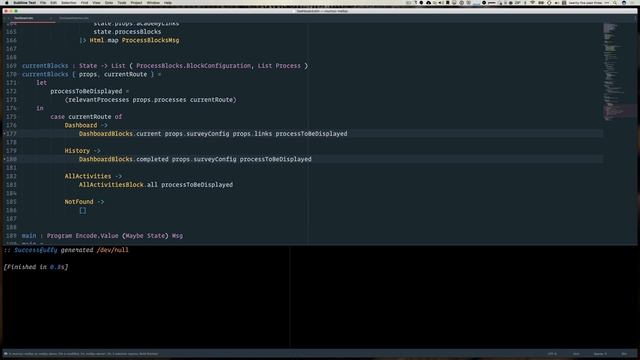Open the File menu
The width and height of the screenshot is (640, 360).
43,2
